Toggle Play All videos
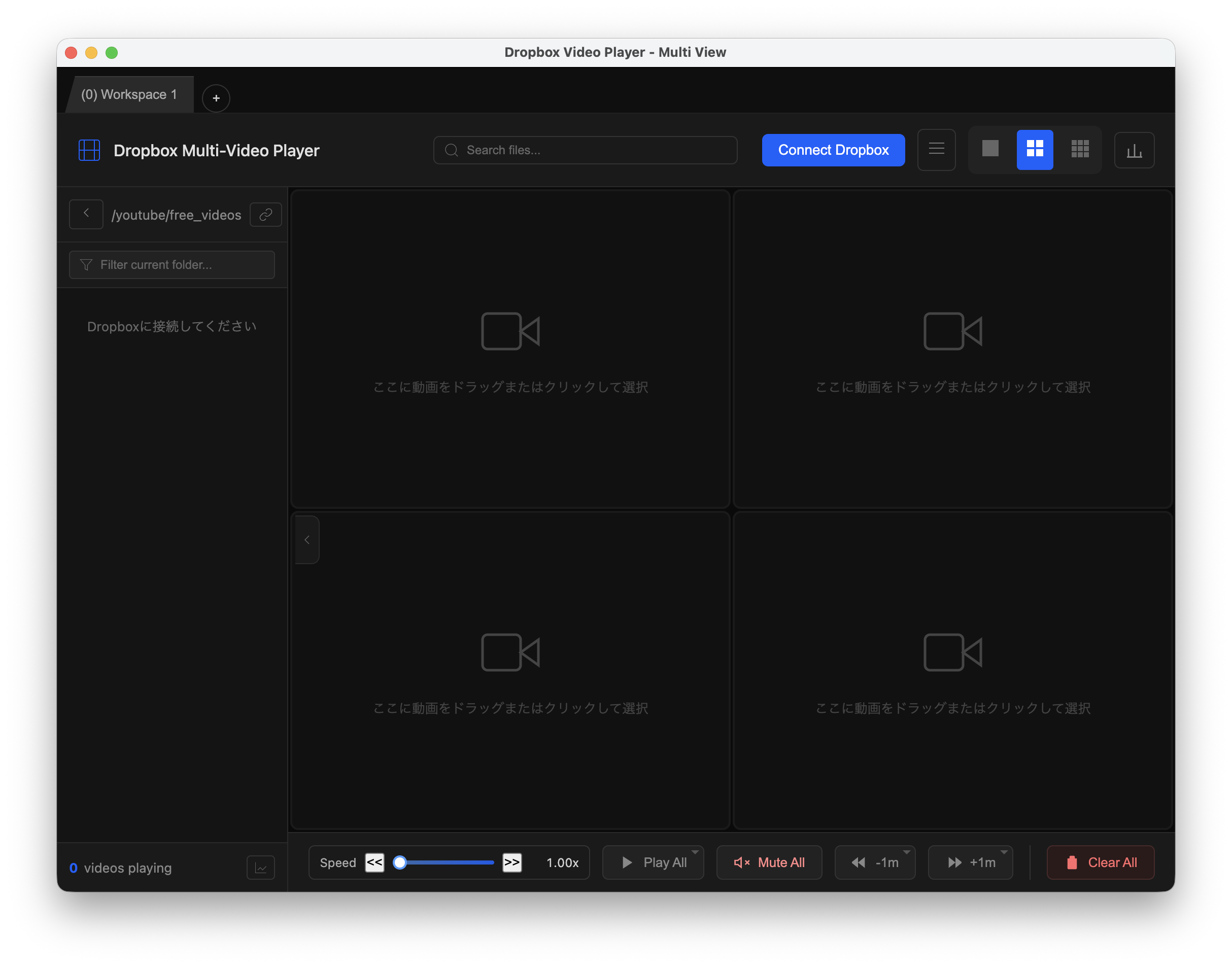This screenshot has width=1232, height=967. pos(653,862)
